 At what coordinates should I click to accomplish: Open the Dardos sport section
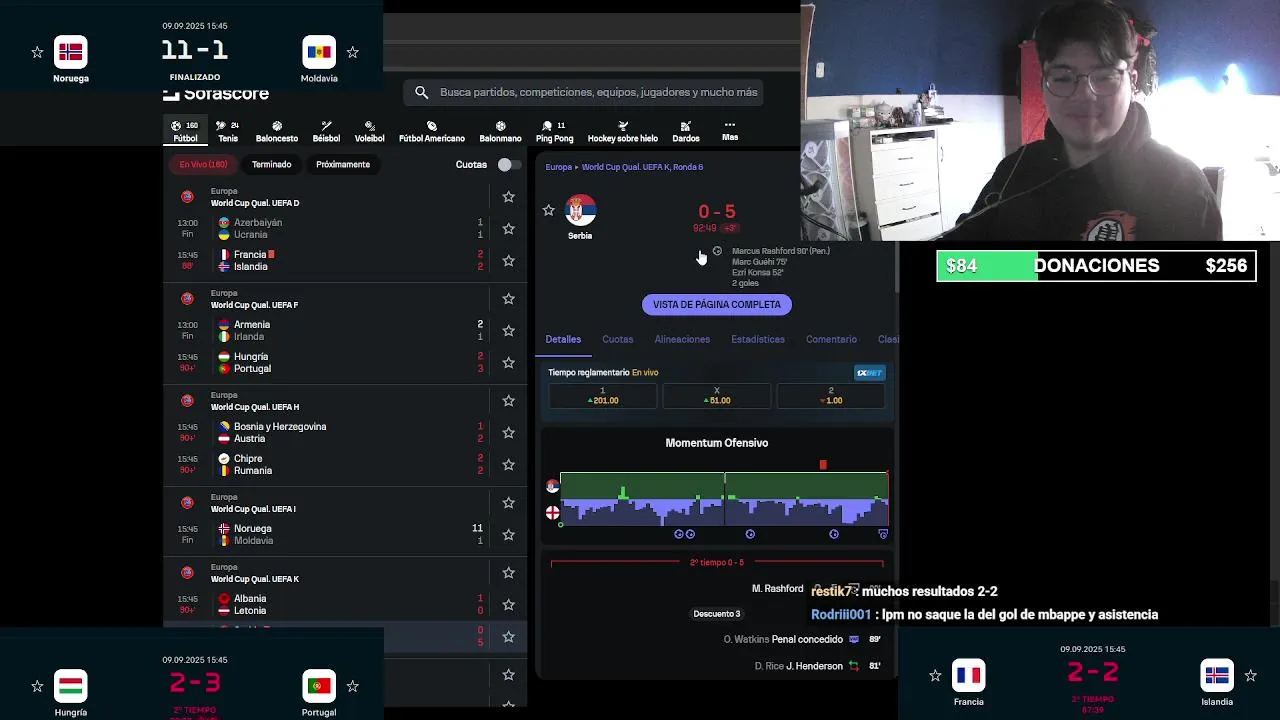tap(686, 131)
